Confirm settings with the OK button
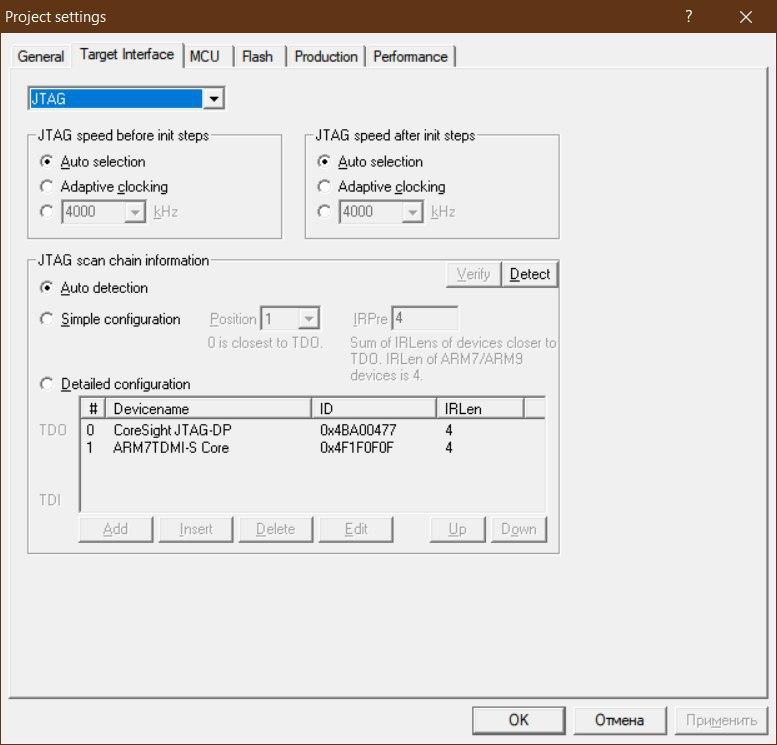The height and width of the screenshot is (745, 777). (x=518, y=720)
